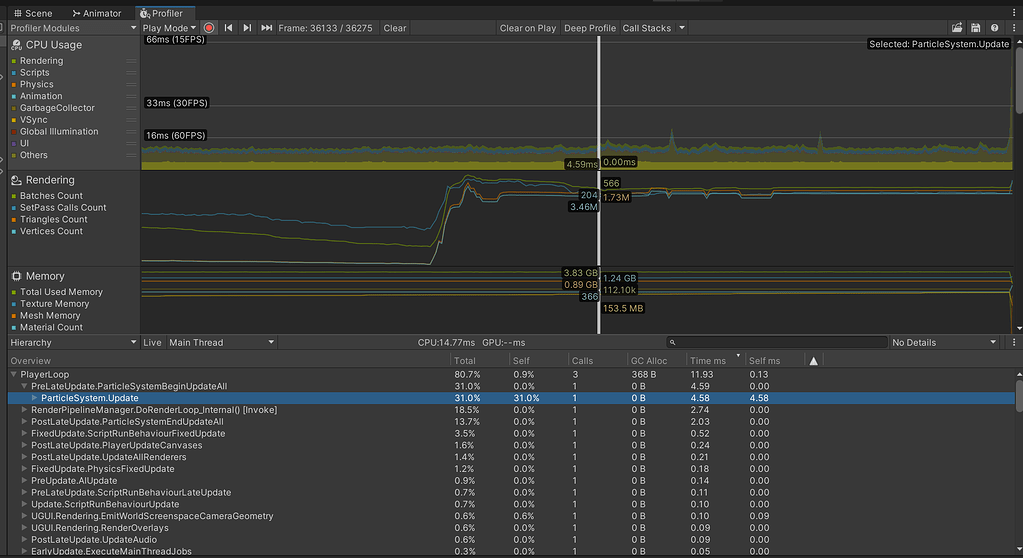Open the Profiler toolbar kebab menu
The width and height of the screenshot is (1023, 558).
click(x=1013, y=28)
